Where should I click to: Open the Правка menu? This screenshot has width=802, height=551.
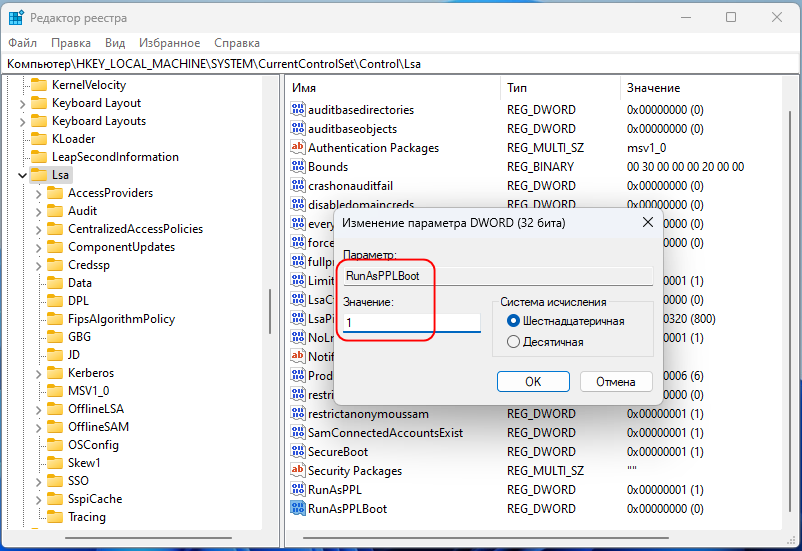(71, 43)
